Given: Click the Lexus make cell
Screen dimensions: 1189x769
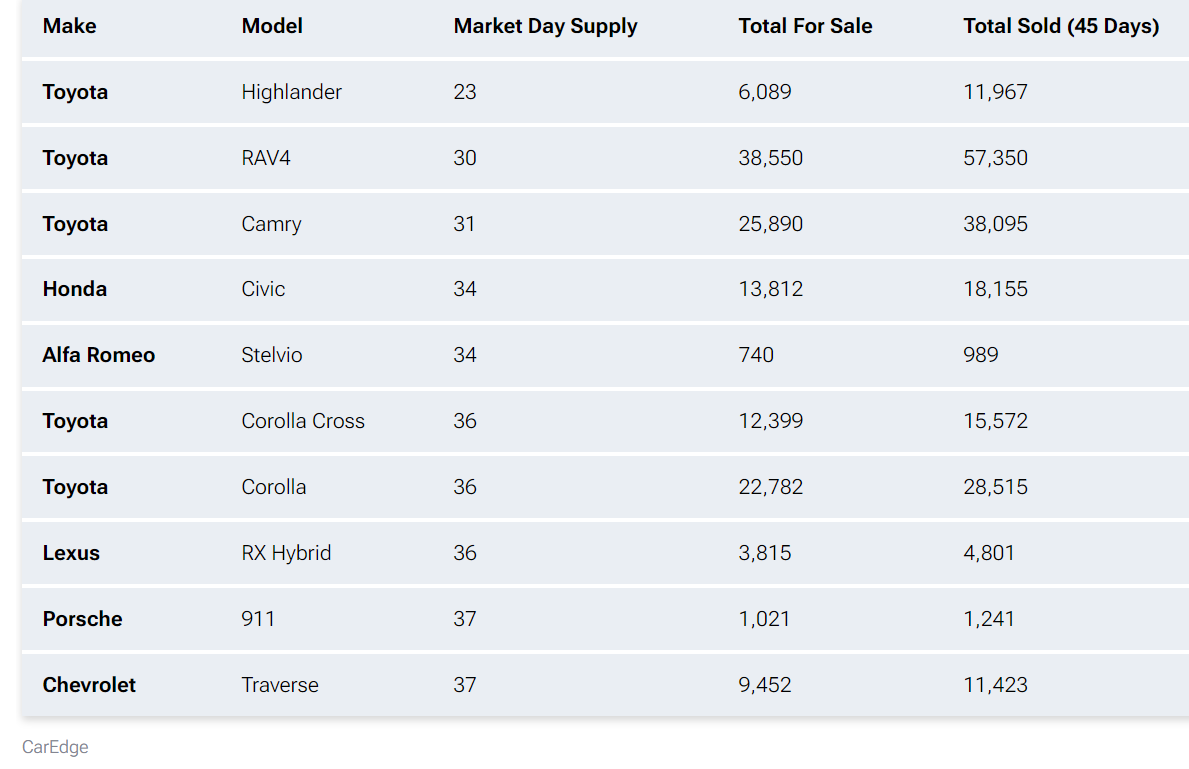Looking at the screenshot, I should 71,553.
